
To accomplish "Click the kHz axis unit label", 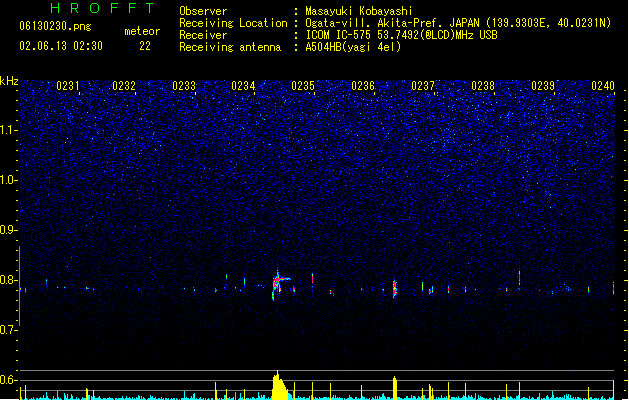I will pos(9,81).
